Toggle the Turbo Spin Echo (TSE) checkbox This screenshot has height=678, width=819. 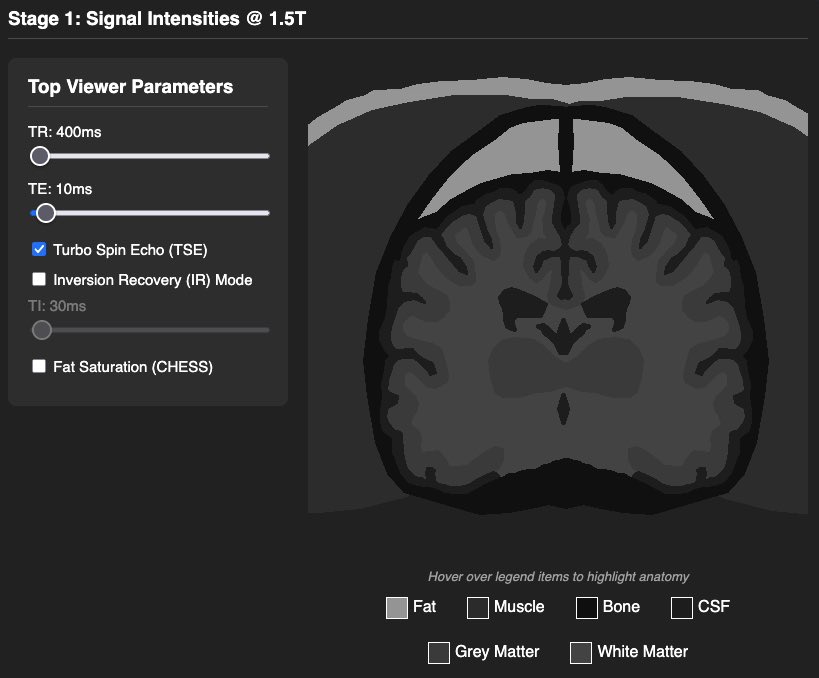click(39, 249)
